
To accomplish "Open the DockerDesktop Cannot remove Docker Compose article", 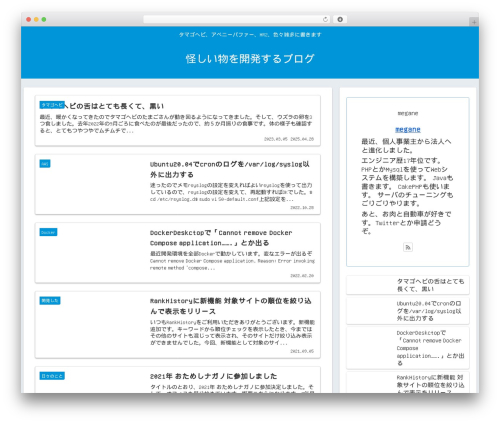I will (221, 238).
